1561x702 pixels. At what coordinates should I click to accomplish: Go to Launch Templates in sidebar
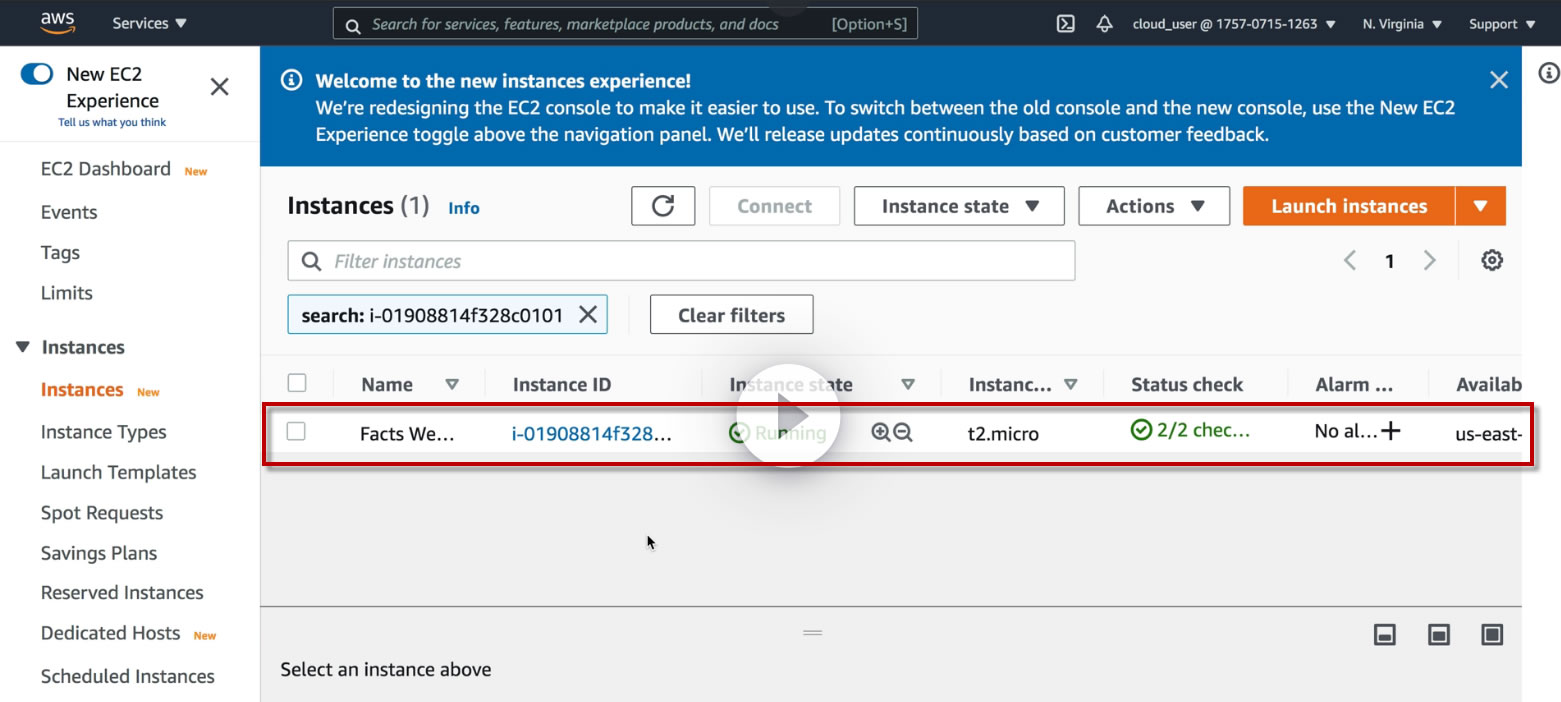coord(118,472)
